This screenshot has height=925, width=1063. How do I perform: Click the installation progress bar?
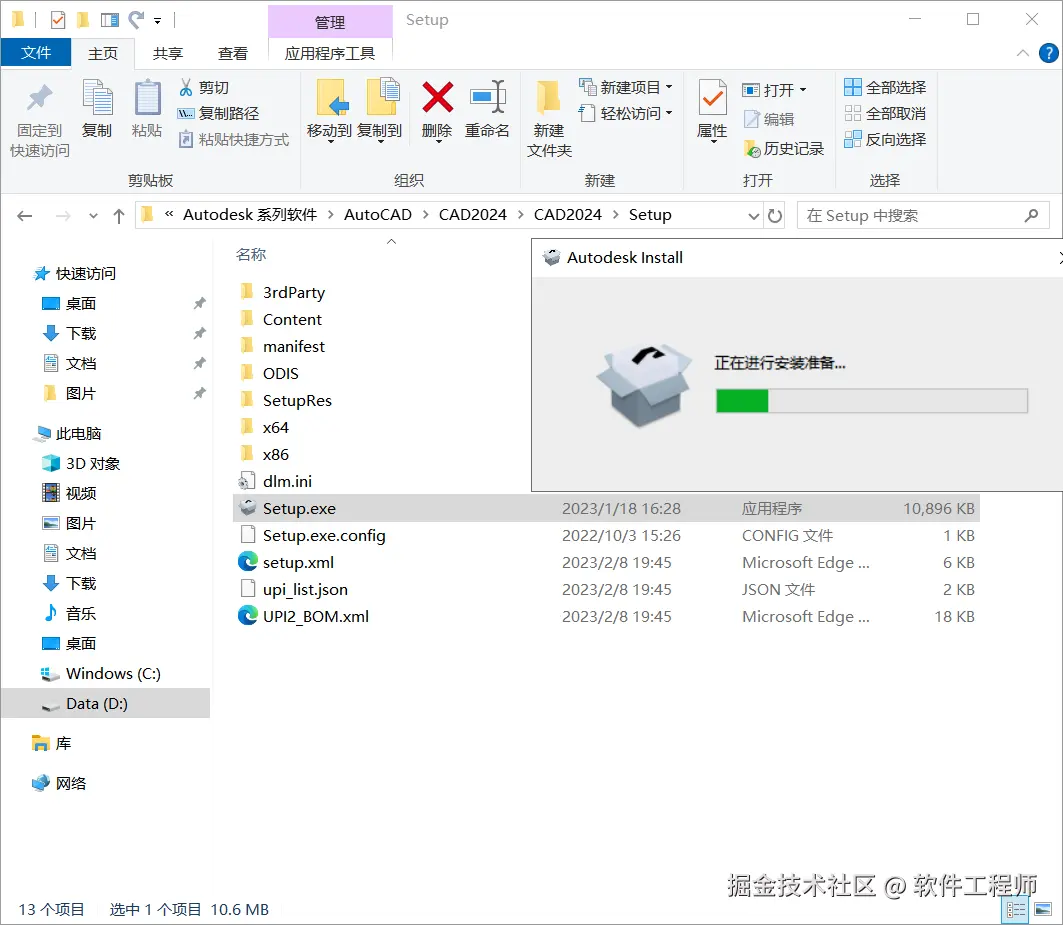(872, 401)
